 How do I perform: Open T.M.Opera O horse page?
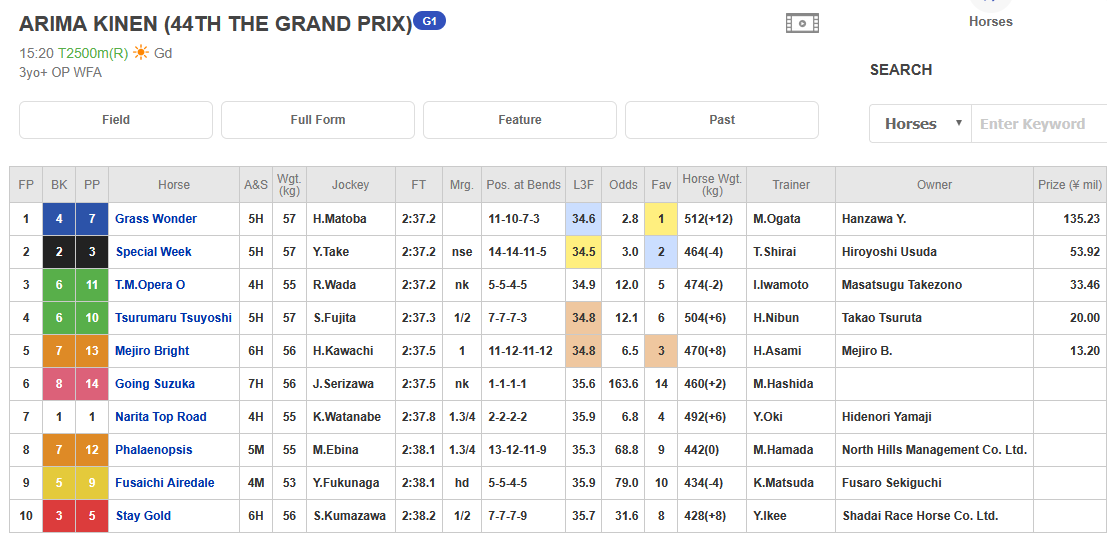pos(150,285)
